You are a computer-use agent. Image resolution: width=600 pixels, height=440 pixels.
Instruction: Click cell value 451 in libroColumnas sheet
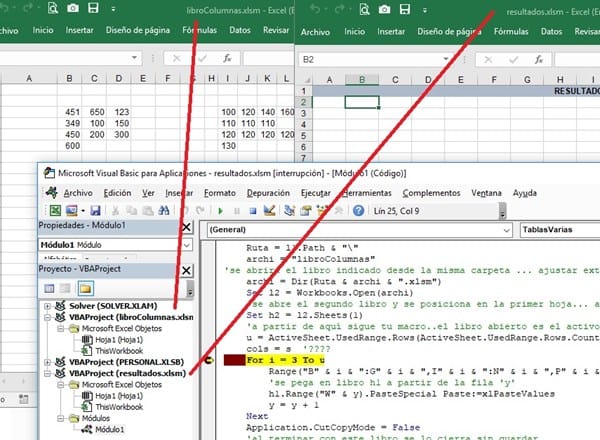(x=72, y=112)
